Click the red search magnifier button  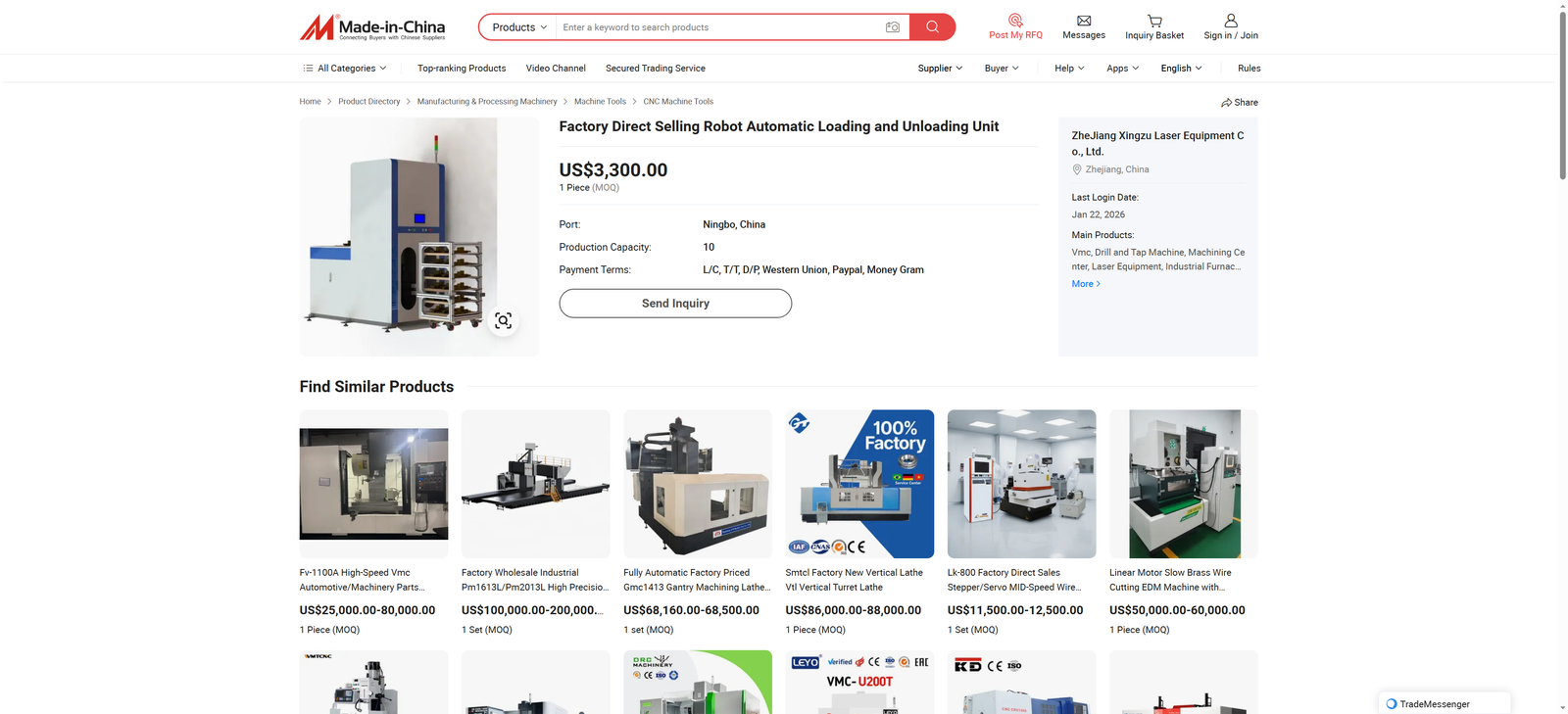[932, 27]
